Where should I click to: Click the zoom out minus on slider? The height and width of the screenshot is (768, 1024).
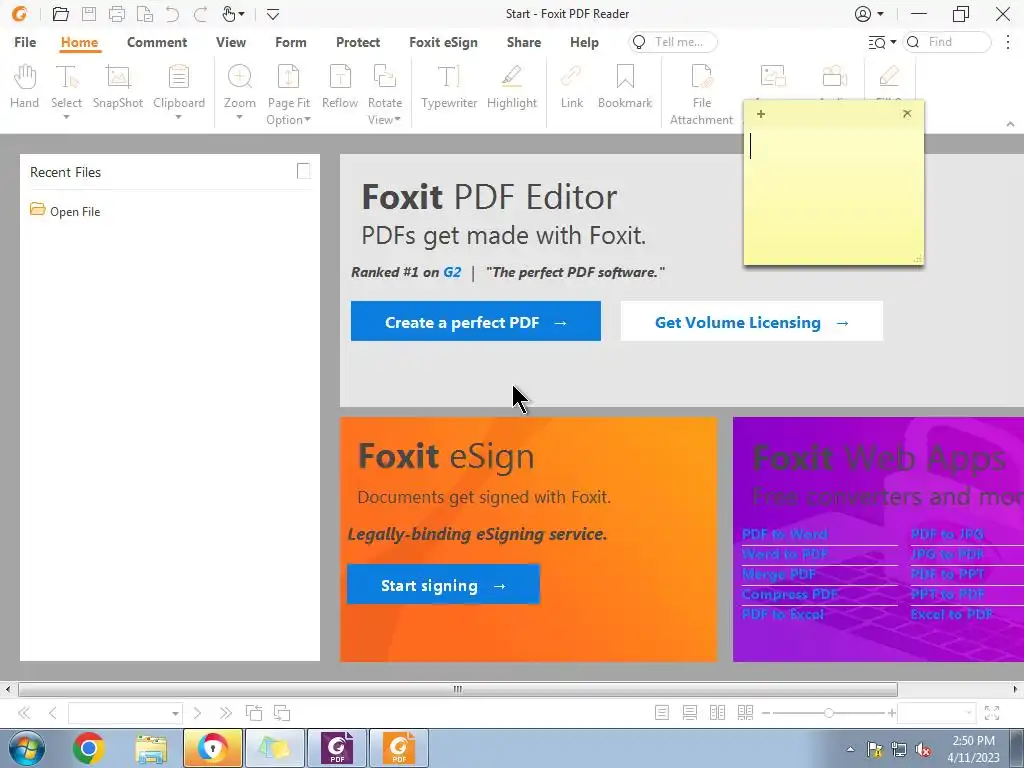pyautogui.click(x=766, y=713)
